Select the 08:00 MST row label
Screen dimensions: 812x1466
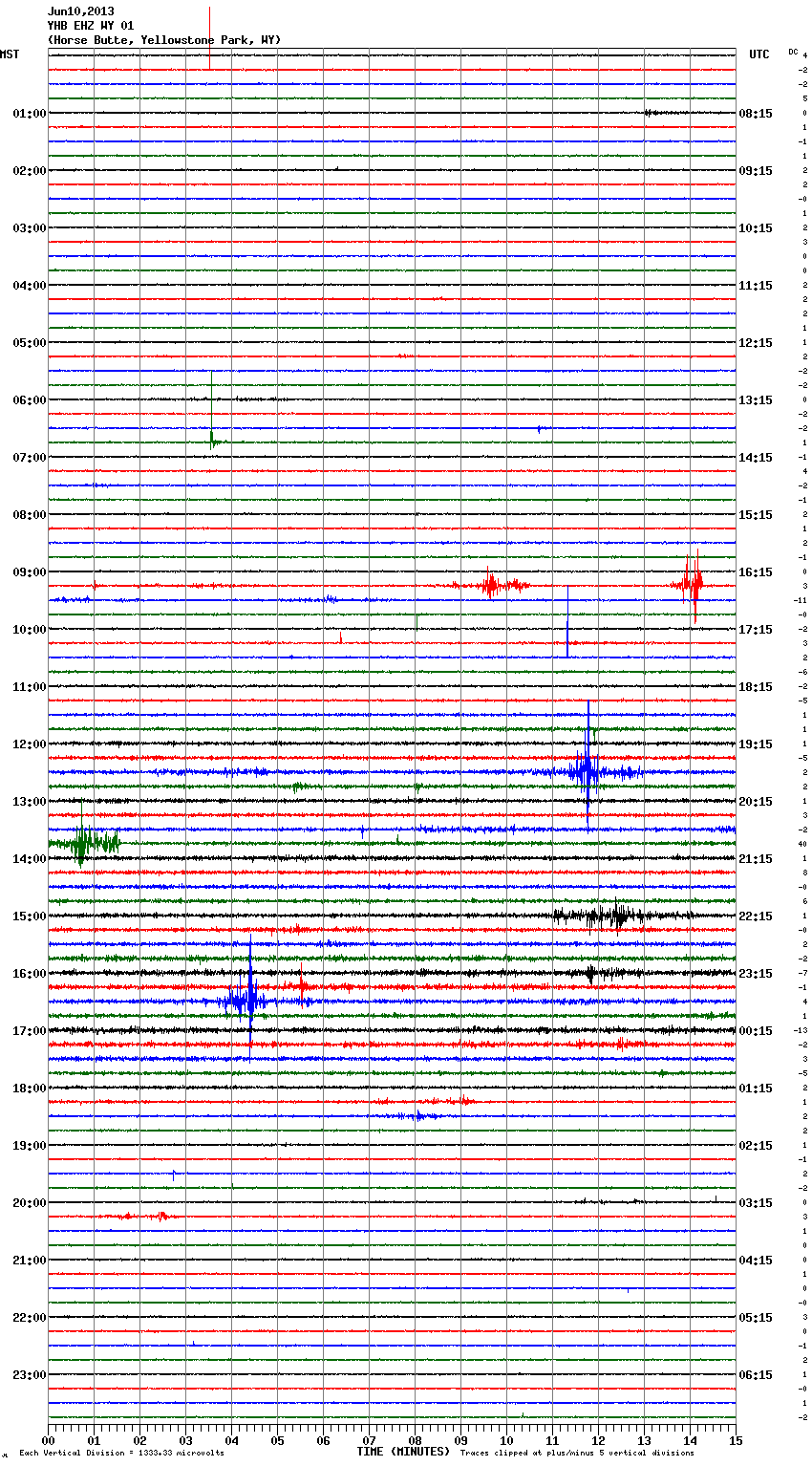point(29,515)
